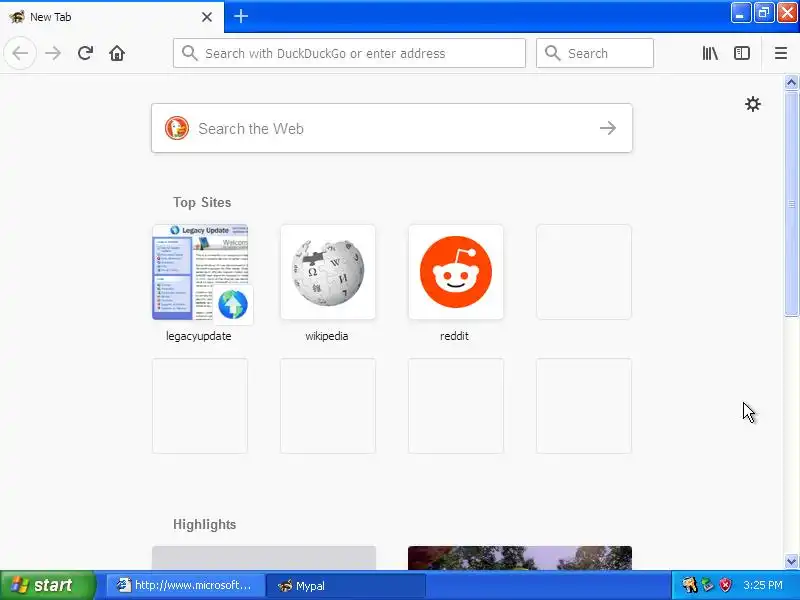
Task: Click the Highlights heading
Action: click(x=205, y=524)
